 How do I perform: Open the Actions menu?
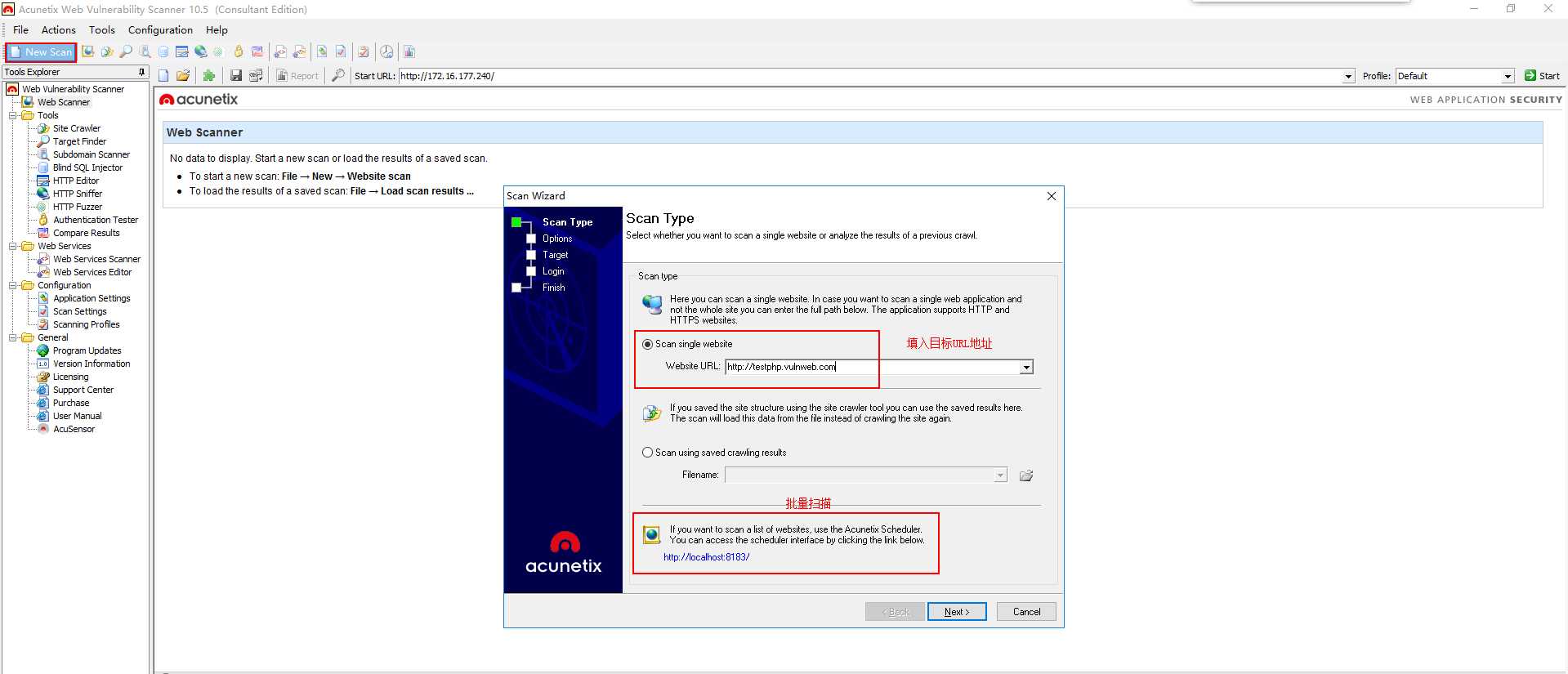click(x=59, y=30)
